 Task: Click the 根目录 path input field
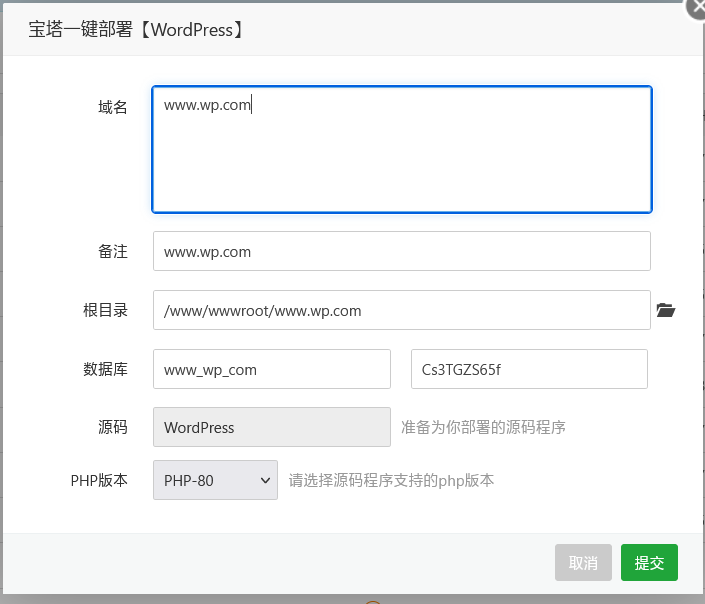[x=402, y=310]
